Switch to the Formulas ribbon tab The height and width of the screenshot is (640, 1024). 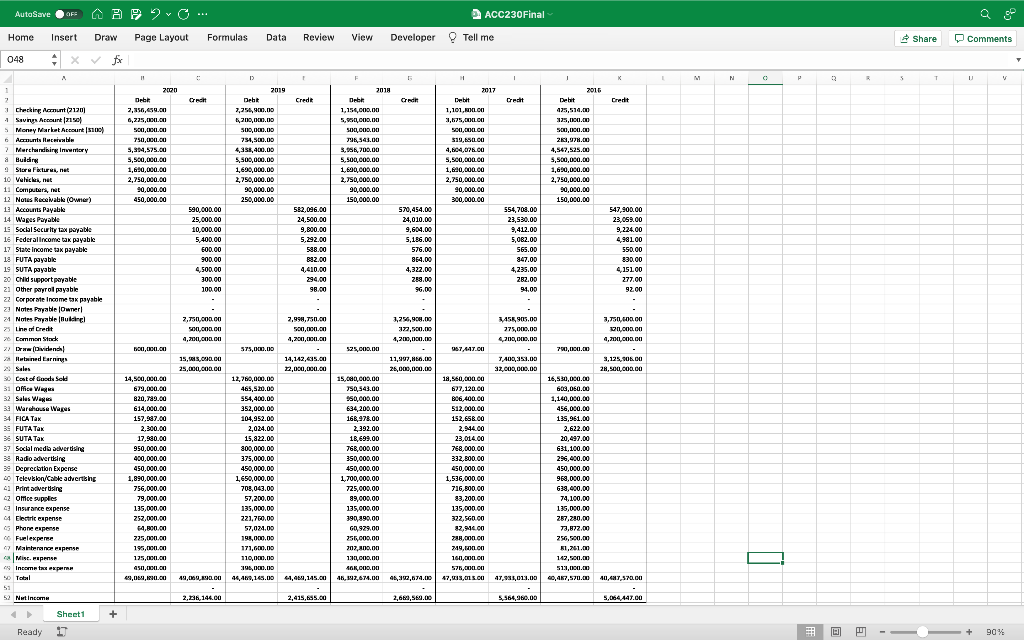click(228, 36)
